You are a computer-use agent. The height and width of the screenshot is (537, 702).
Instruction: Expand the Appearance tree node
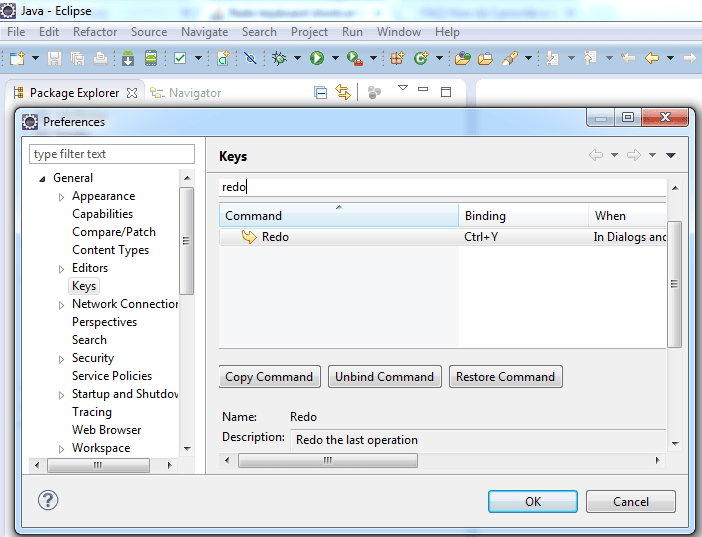coord(61,197)
